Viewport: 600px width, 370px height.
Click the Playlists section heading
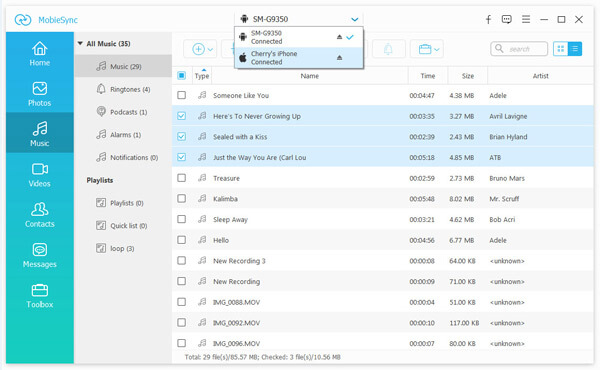point(99,180)
